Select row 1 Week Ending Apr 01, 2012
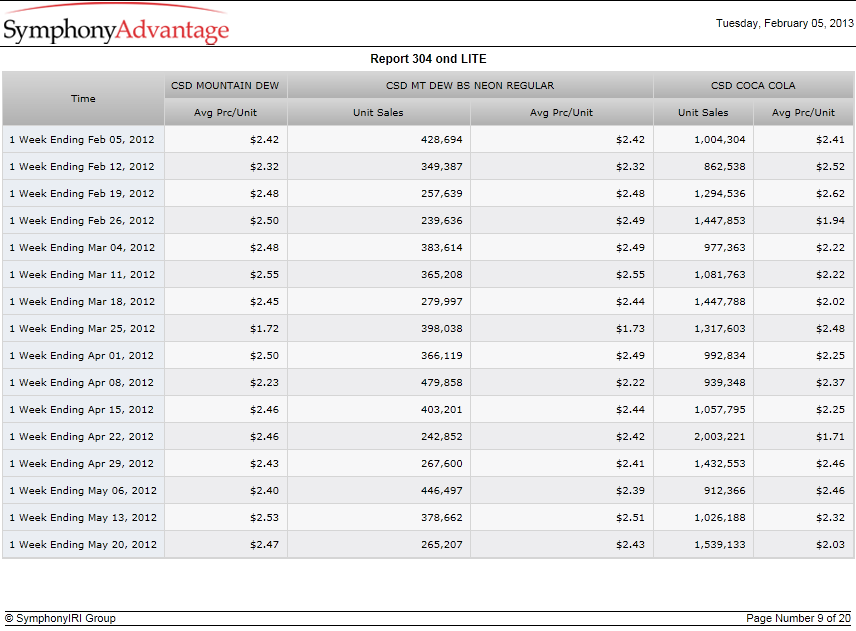The height and width of the screenshot is (631, 856). [x=428, y=356]
